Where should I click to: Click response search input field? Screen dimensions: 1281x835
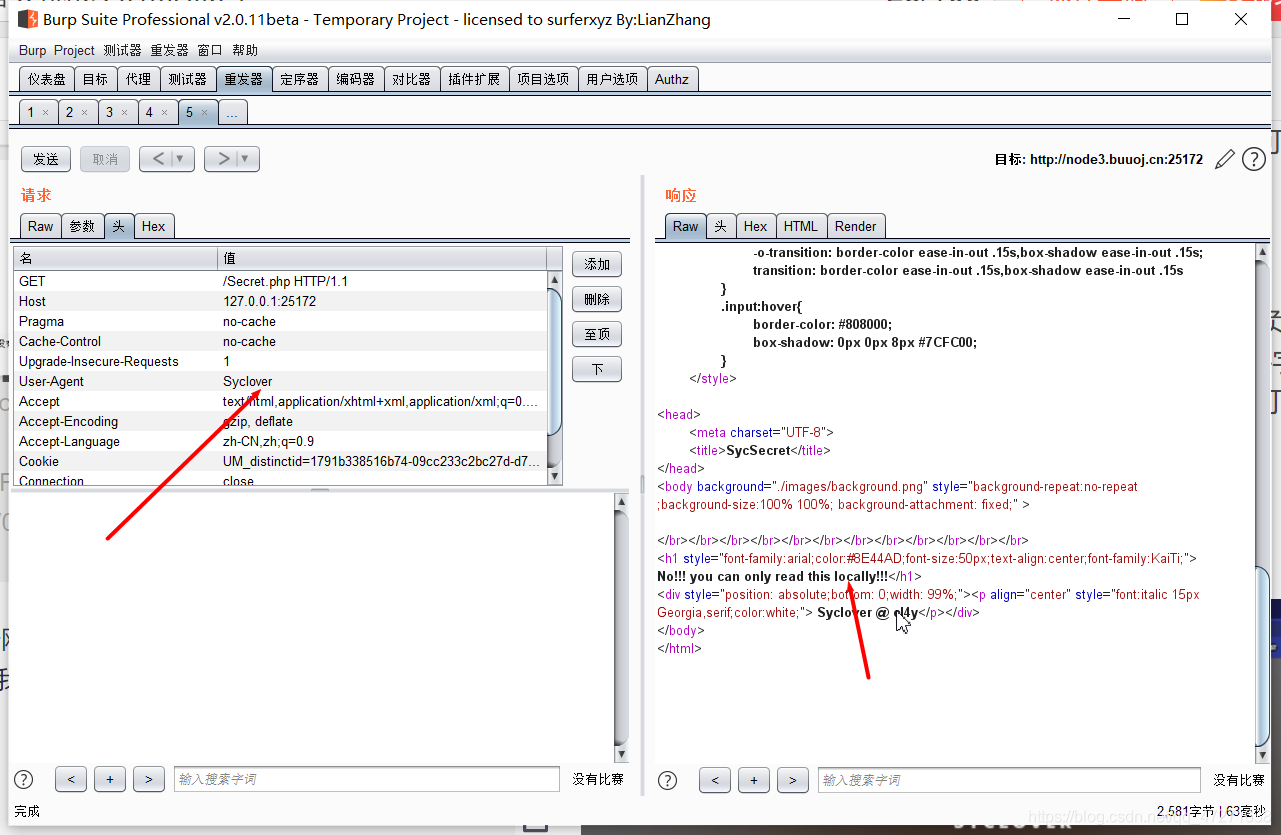(1010, 780)
